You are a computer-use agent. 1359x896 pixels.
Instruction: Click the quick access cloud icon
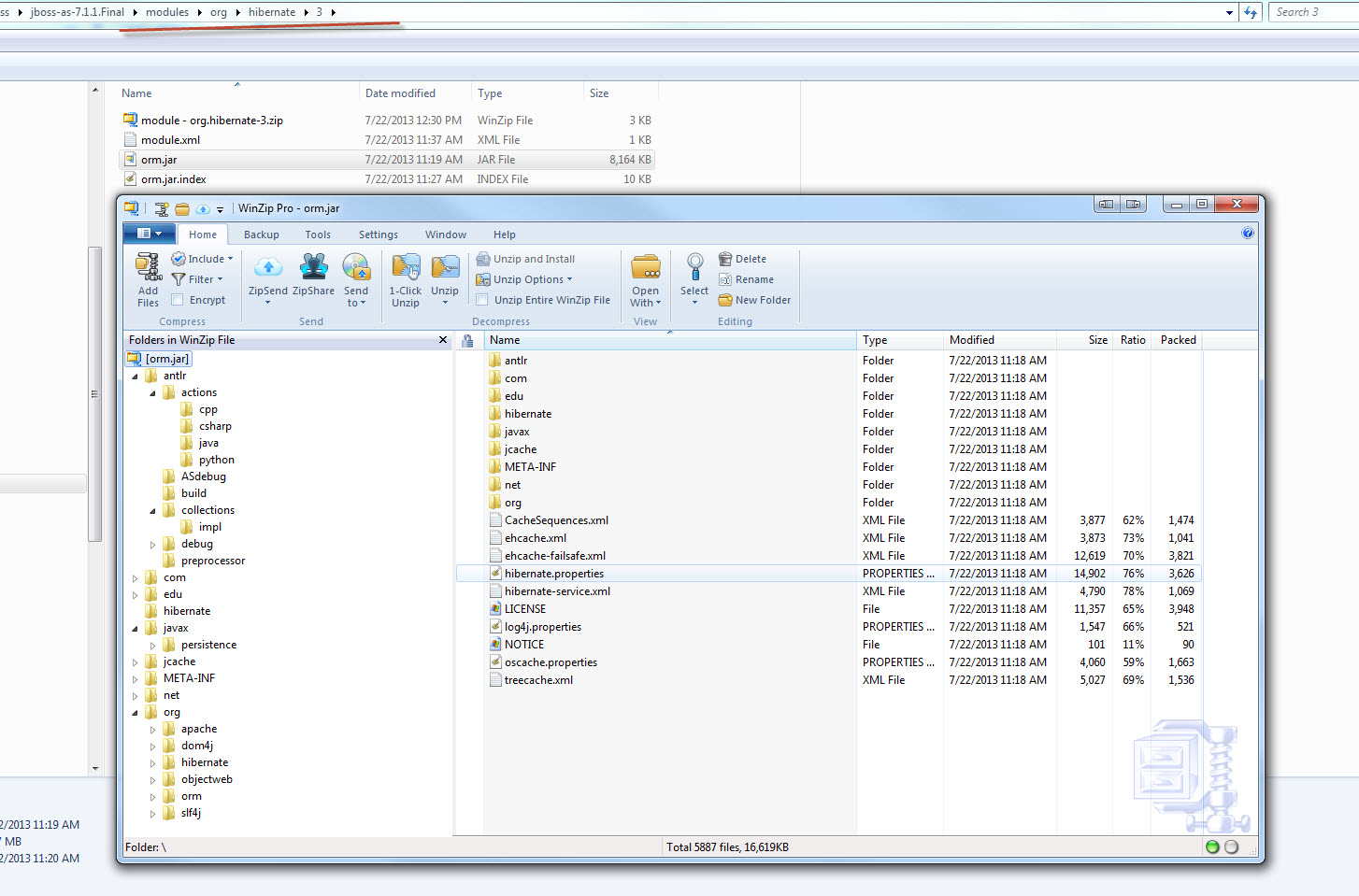coord(202,208)
